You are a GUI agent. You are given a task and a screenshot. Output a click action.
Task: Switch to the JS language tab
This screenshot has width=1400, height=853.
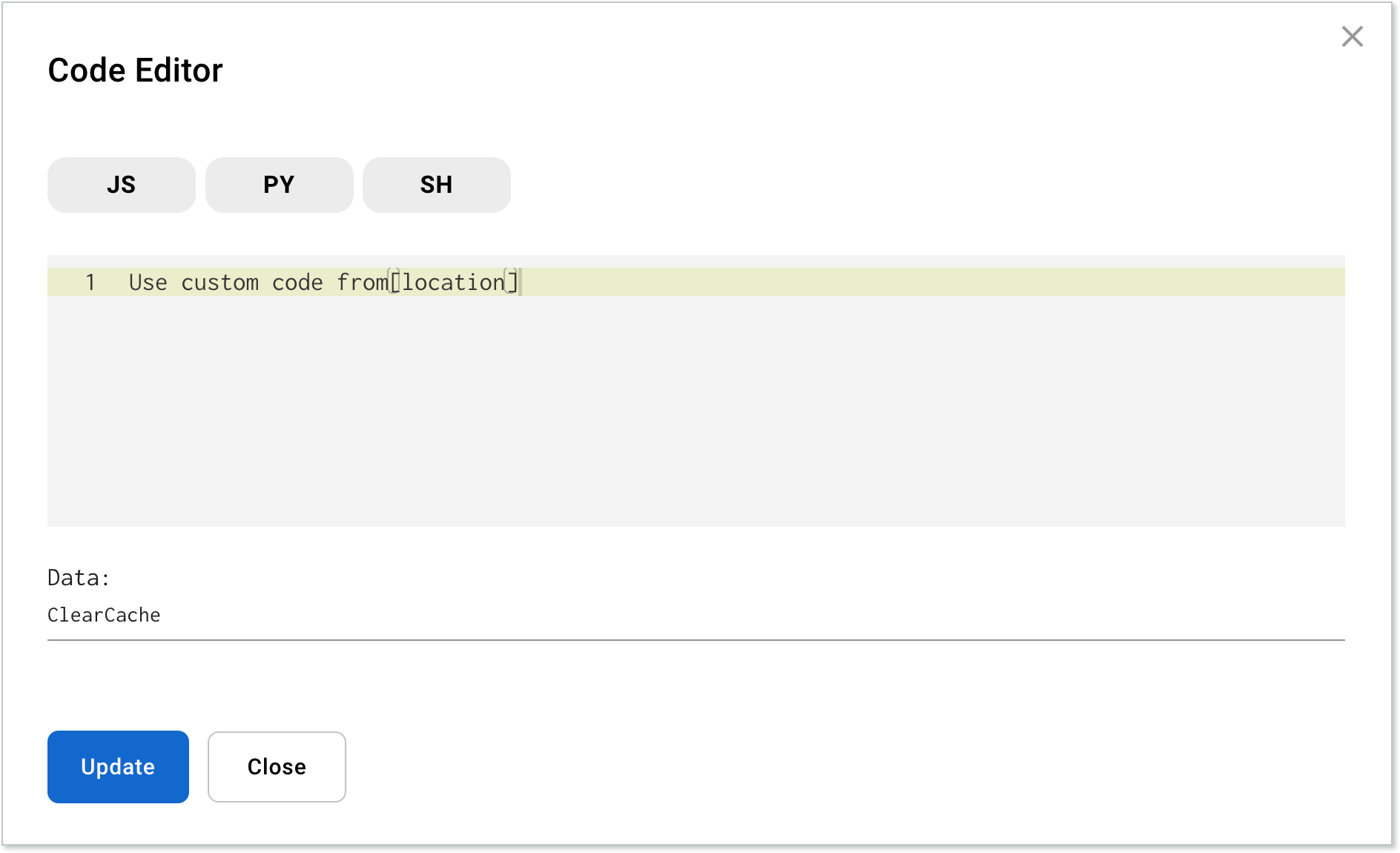pos(121,185)
